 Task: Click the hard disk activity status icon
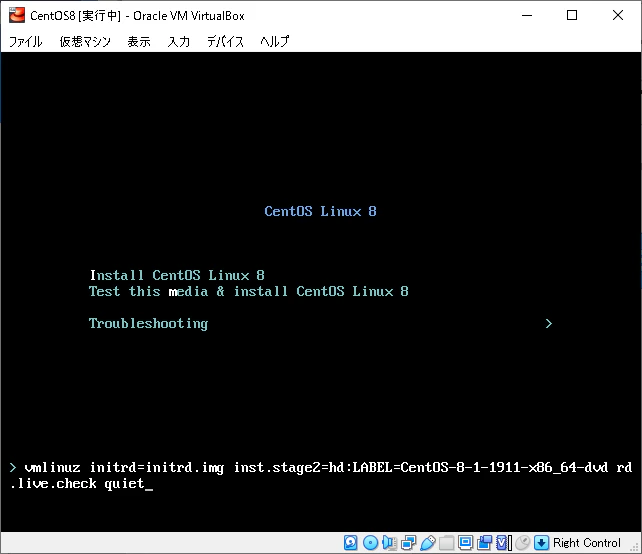tap(350, 543)
